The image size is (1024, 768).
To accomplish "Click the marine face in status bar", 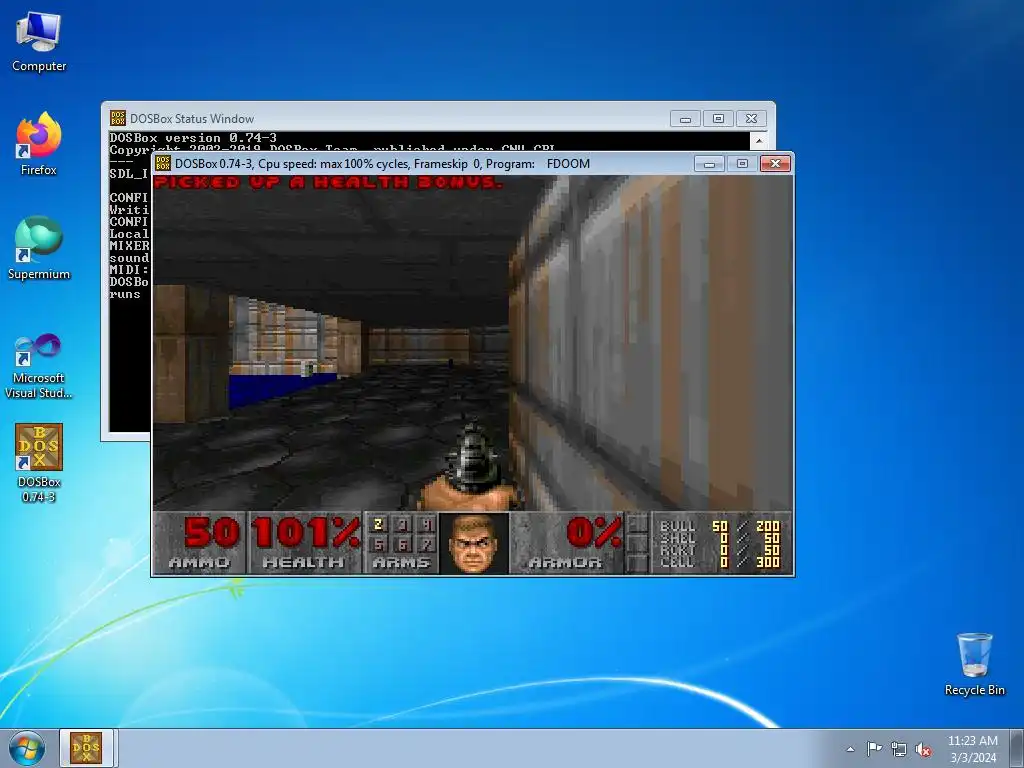I will 474,543.
